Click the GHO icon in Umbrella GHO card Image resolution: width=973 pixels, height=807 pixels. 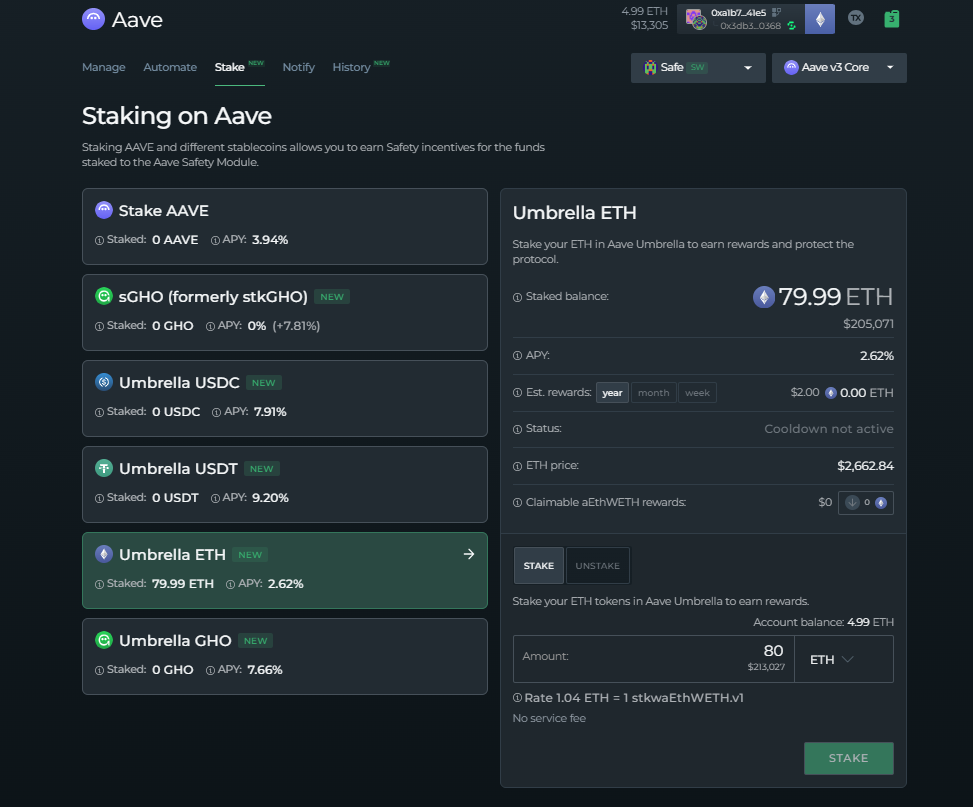pyautogui.click(x=104, y=640)
